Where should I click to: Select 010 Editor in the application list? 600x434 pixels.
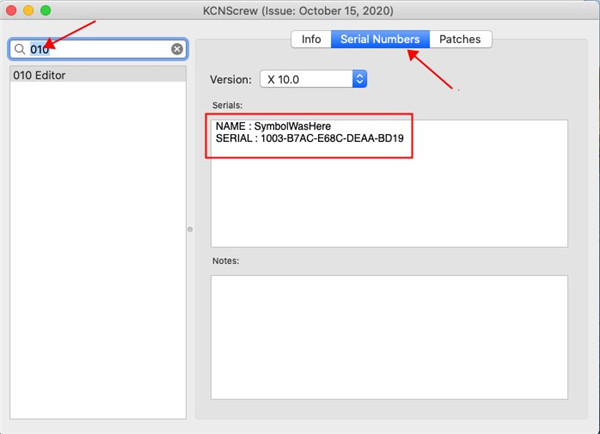coord(98,75)
